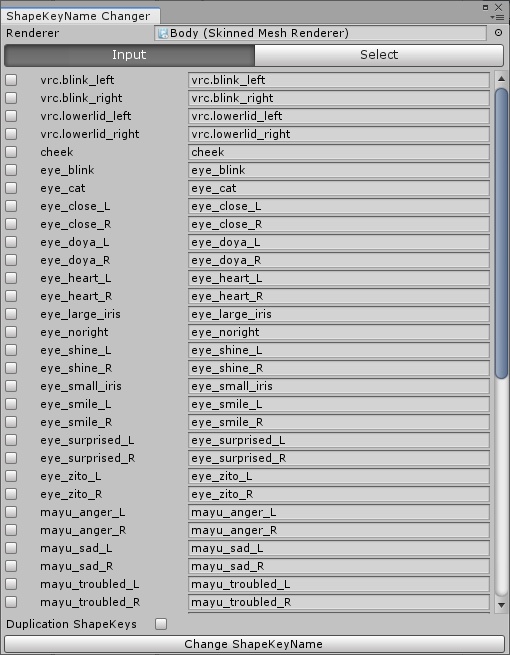Viewport: 510px width, 655px height.
Task: Edit the eye_doya_L name field
Action: coord(339,242)
